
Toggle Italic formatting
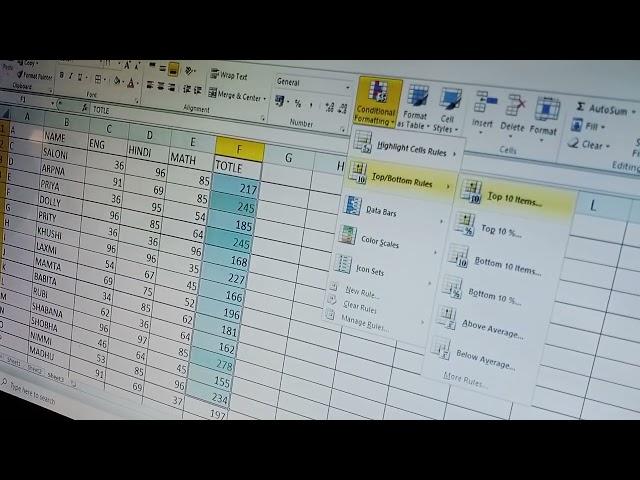(71, 76)
